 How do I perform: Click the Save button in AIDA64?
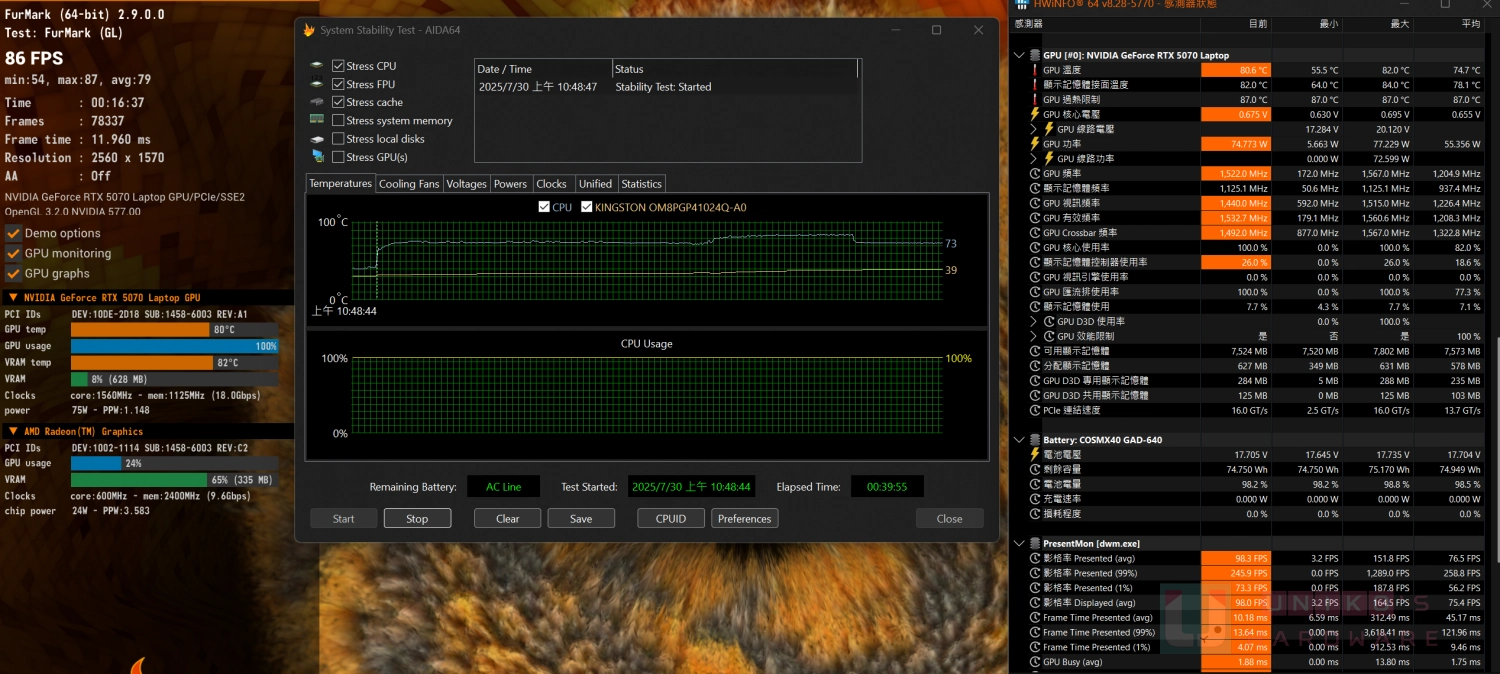pos(581,518)
